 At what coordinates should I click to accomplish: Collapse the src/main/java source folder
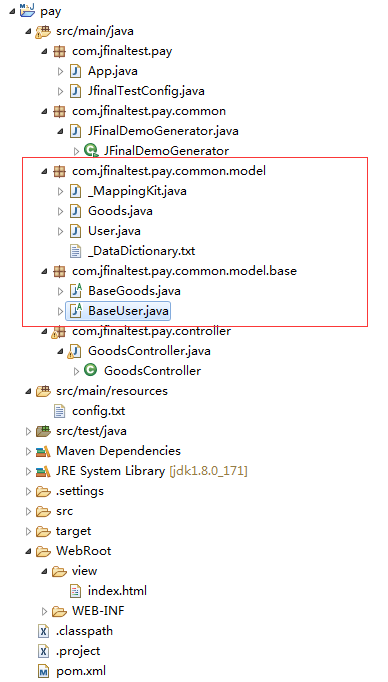click(29, 32)
